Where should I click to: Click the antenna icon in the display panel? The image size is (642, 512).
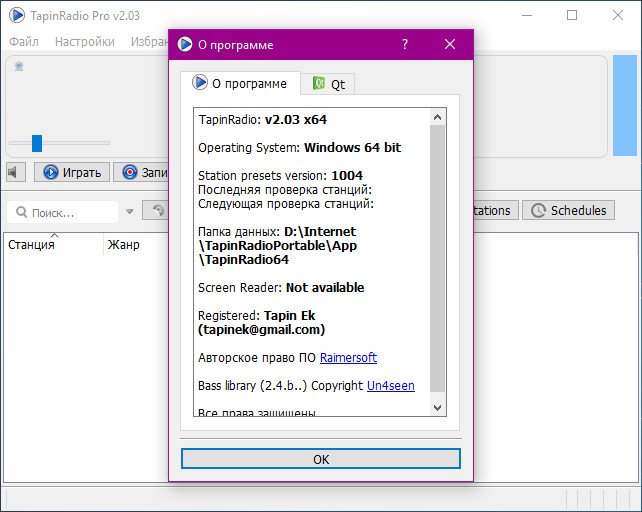pyautogui.click(x=19, y=66)
